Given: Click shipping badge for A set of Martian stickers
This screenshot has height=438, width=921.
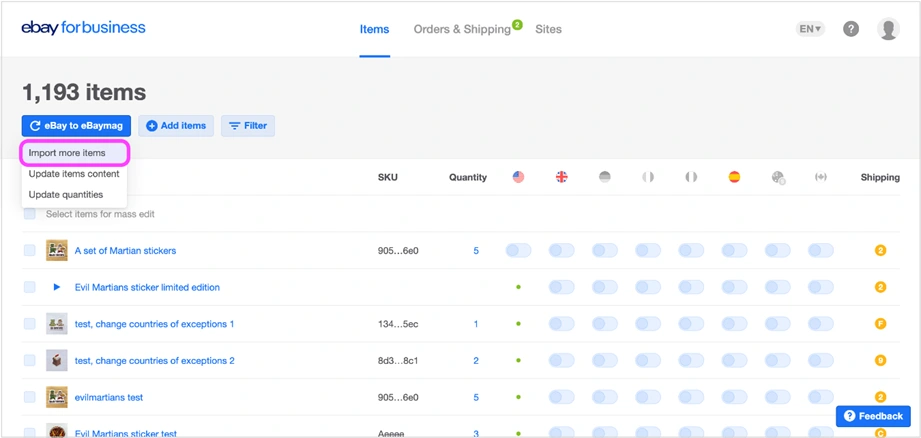Looking at the screenshot, I should click(x=880, y=251).
